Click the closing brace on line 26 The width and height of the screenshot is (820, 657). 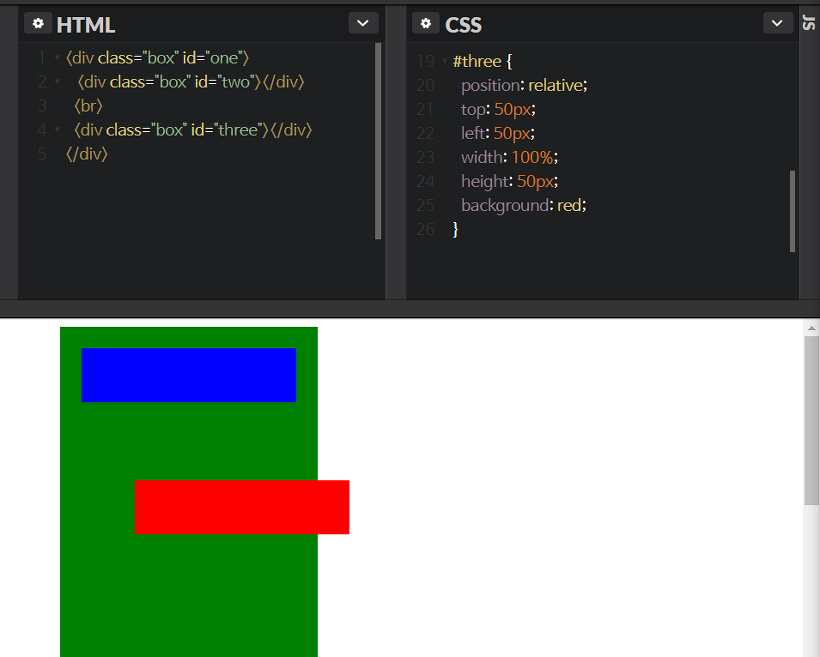point(455,229)
